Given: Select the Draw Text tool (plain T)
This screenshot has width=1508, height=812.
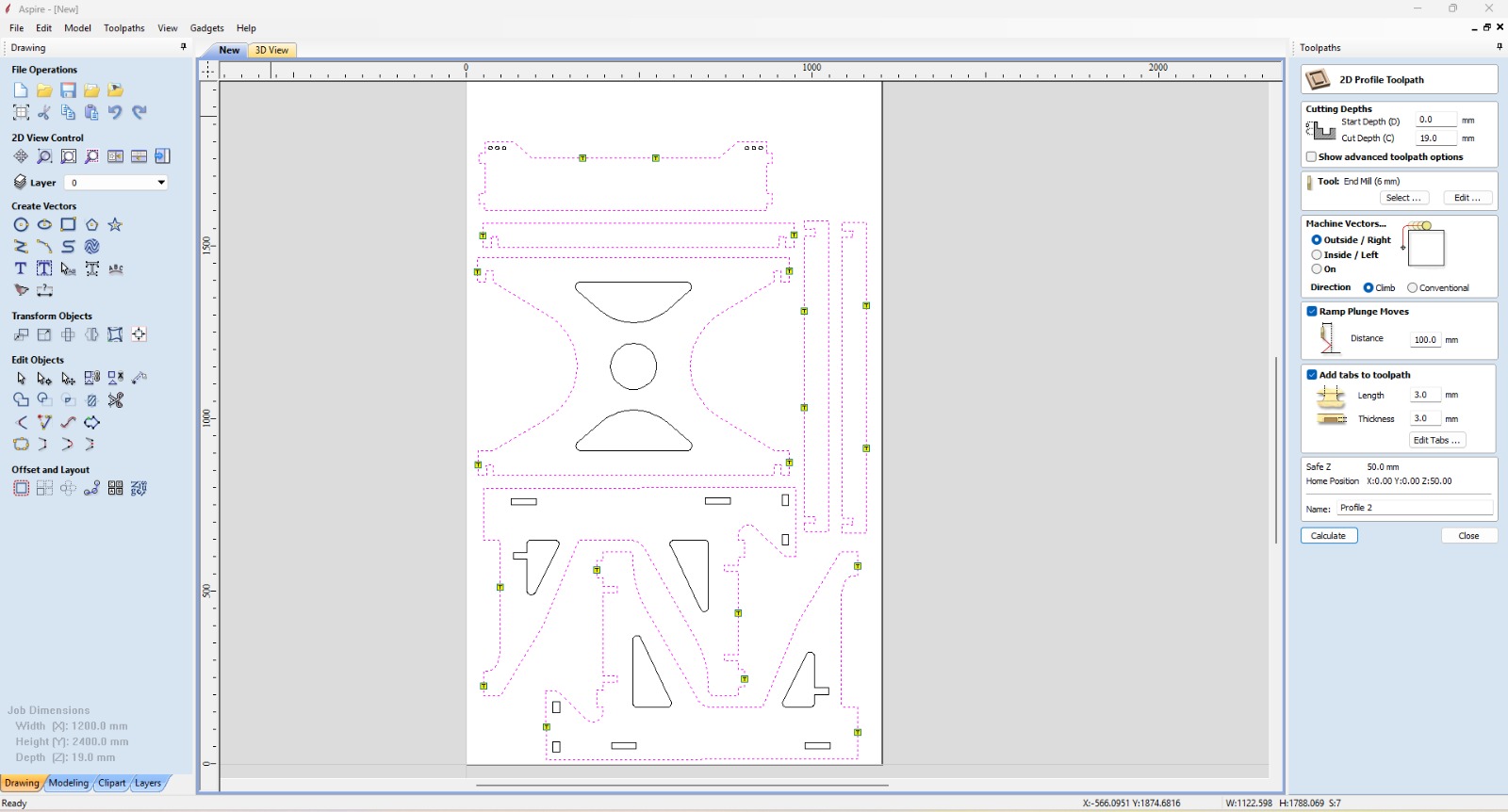Looking at the screenshot, I should click(x=21, y=268).
